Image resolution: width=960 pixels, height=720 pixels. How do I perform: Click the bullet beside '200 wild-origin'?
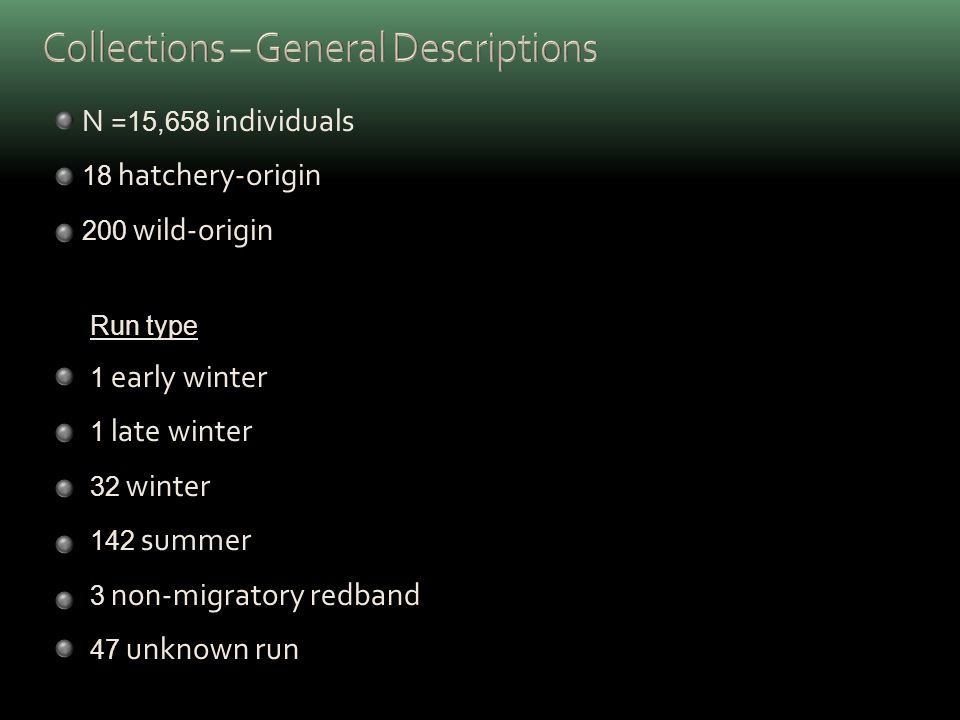(x=64, y=233)
